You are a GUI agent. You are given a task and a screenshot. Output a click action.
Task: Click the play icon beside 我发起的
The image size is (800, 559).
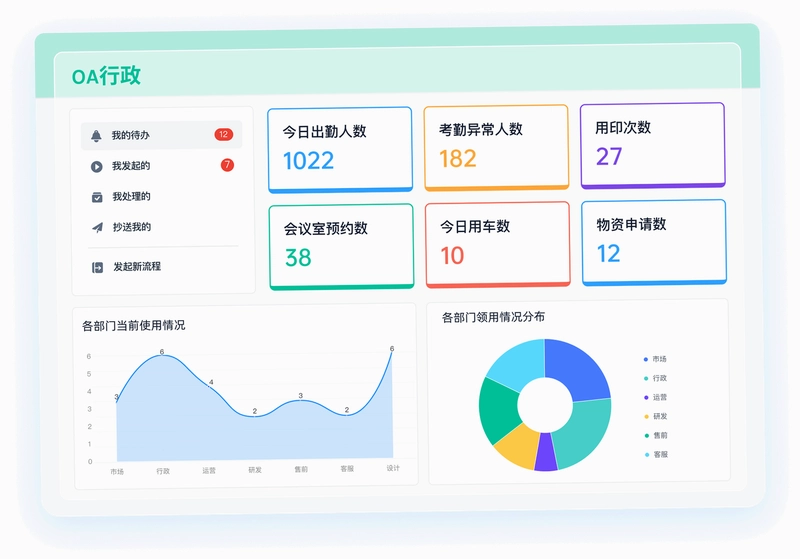coord(96,166)
